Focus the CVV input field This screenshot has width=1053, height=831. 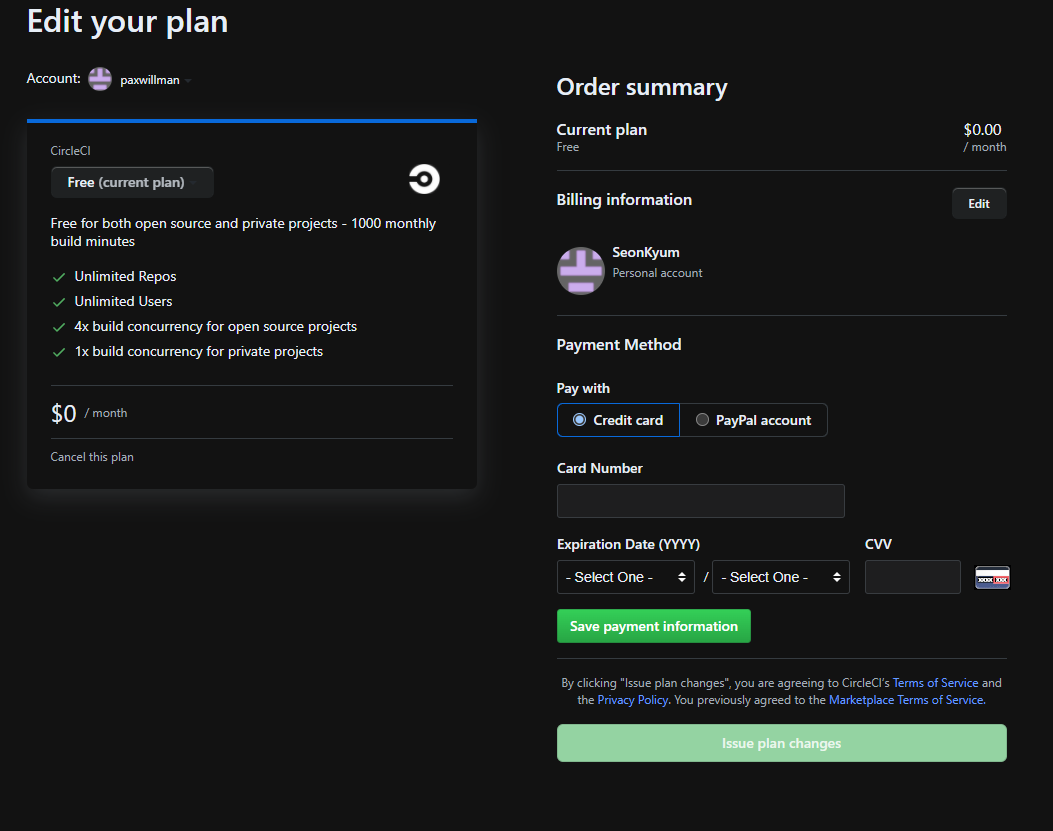point(912,577)
